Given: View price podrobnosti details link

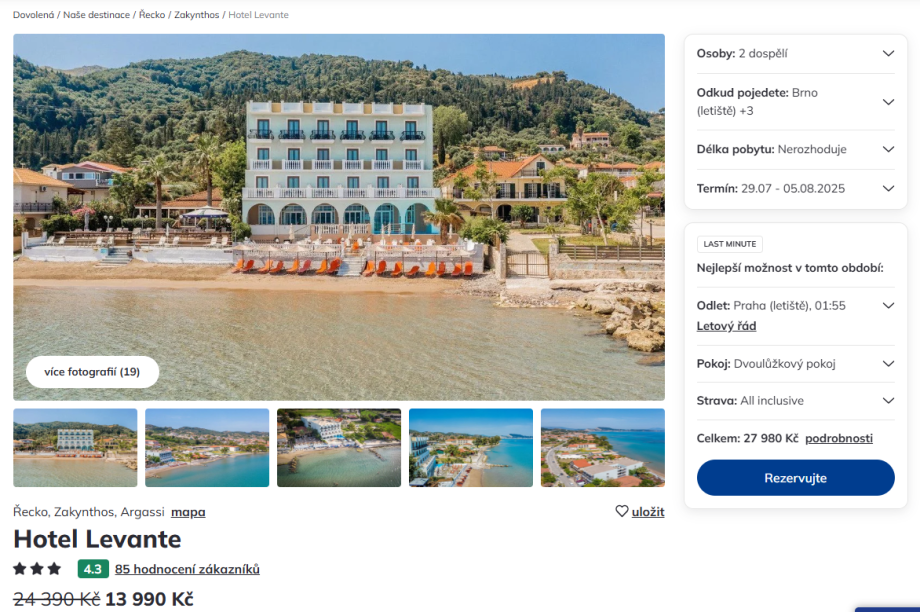Looking at the screenshot, I should (839, 438).
